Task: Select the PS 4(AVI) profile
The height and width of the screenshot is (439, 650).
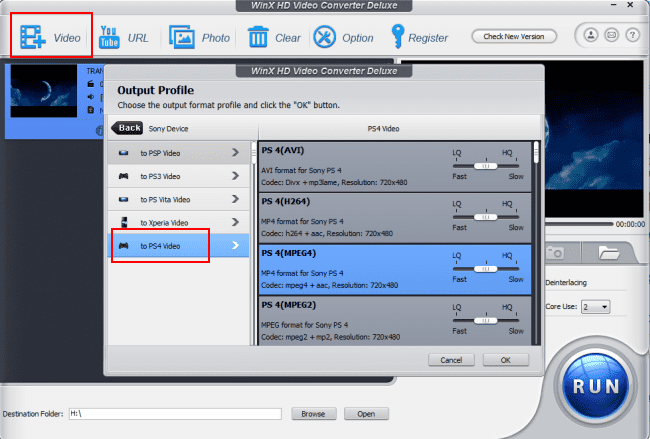Action: [395, 167]
